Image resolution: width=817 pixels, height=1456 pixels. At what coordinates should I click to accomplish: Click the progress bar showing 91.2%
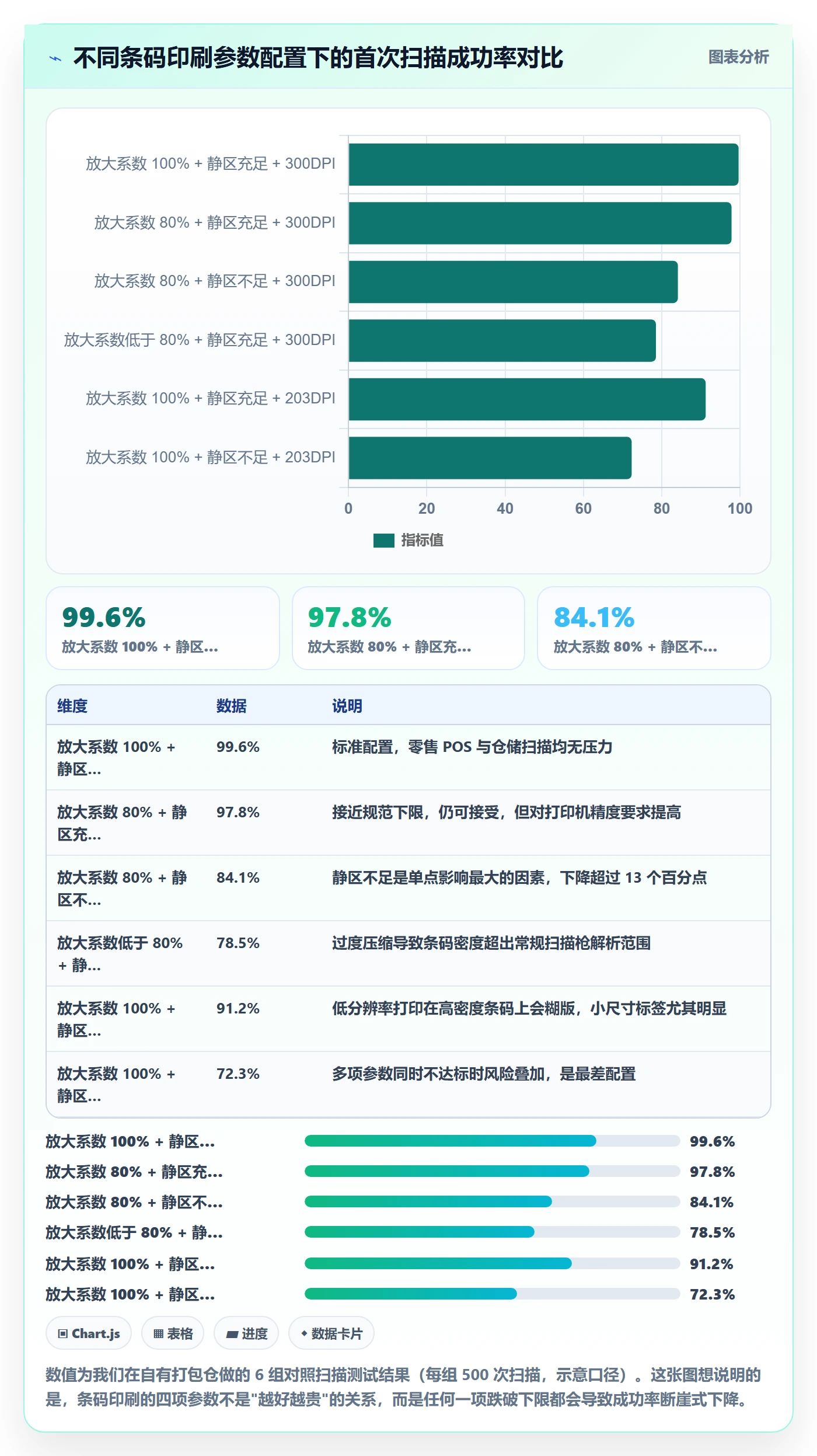click(x=493, y=1263)
